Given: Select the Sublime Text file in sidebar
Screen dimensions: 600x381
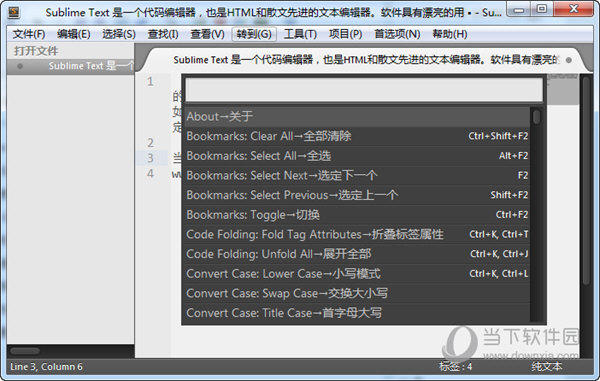Looking at the screenshot, I should (x=70, y=66).
